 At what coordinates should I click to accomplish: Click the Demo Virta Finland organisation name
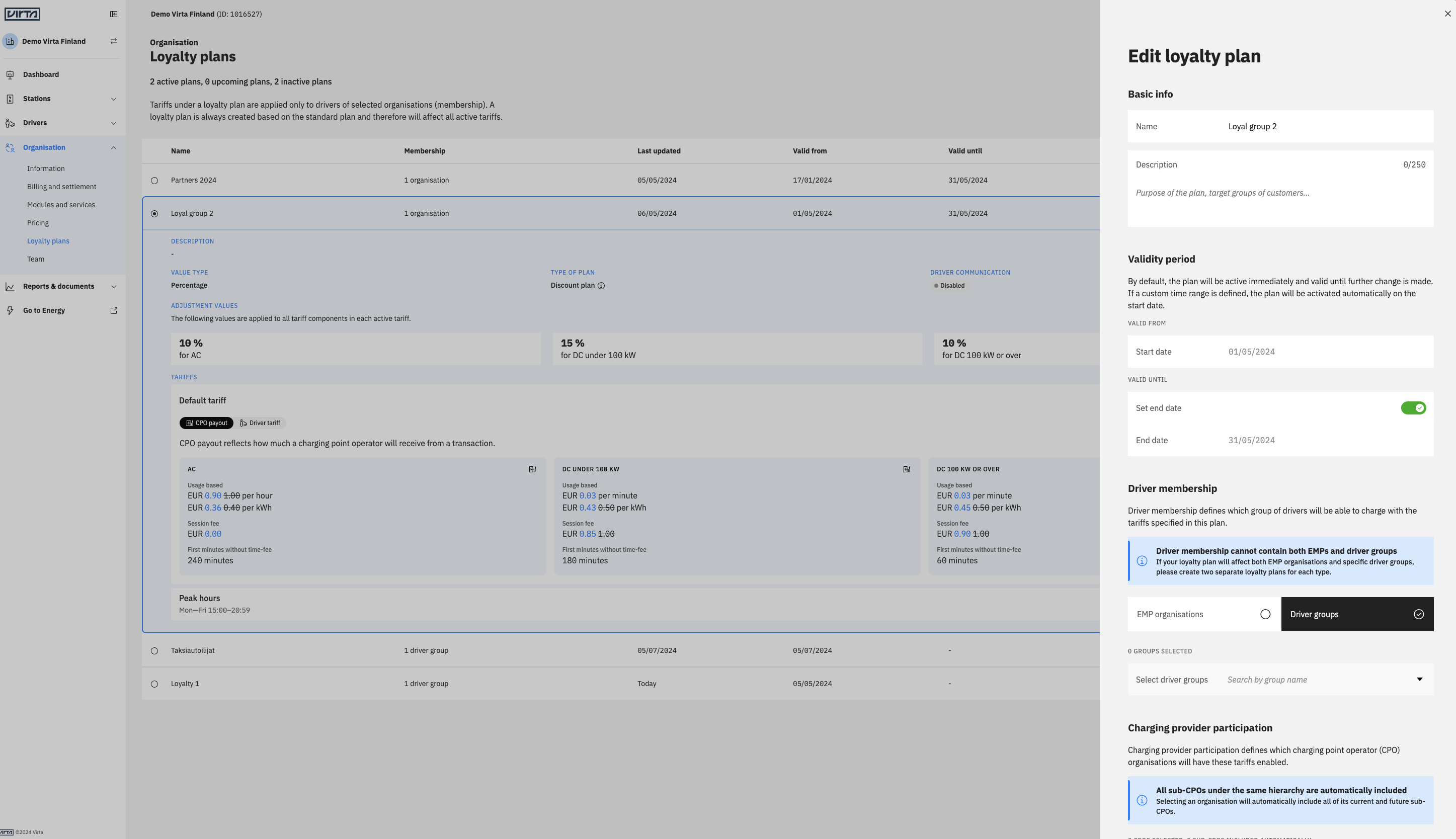point(54,41)
